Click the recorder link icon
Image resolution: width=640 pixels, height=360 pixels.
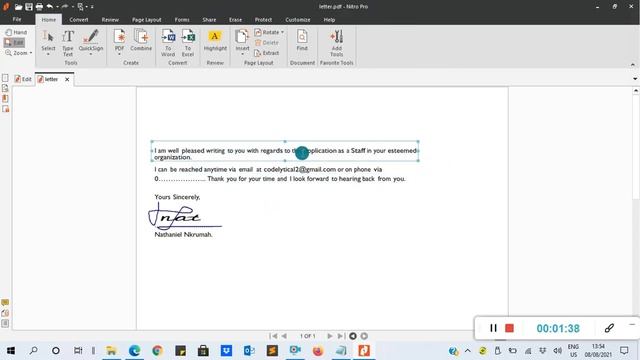tap(609, 328)
